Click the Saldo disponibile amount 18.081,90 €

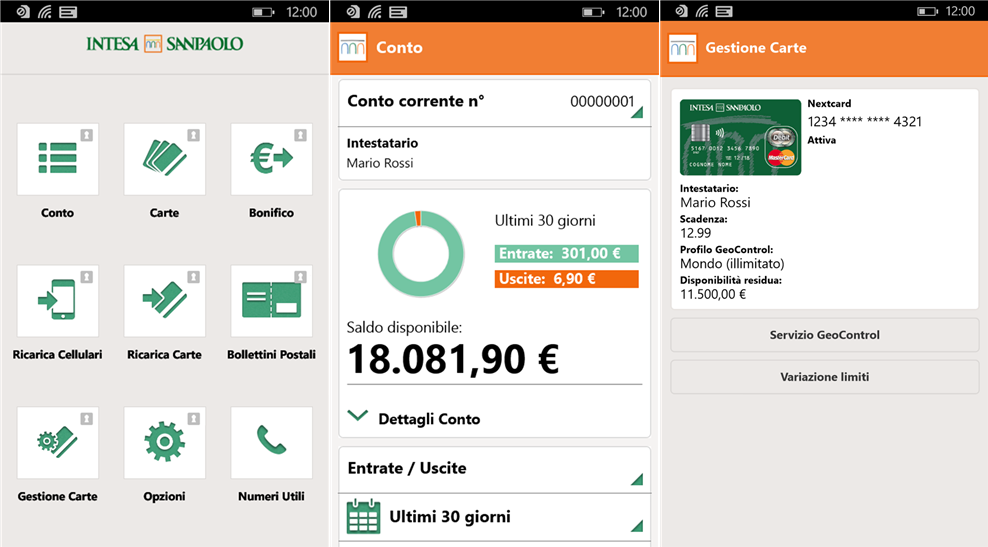pyautogui.click(x=452, y=359)
